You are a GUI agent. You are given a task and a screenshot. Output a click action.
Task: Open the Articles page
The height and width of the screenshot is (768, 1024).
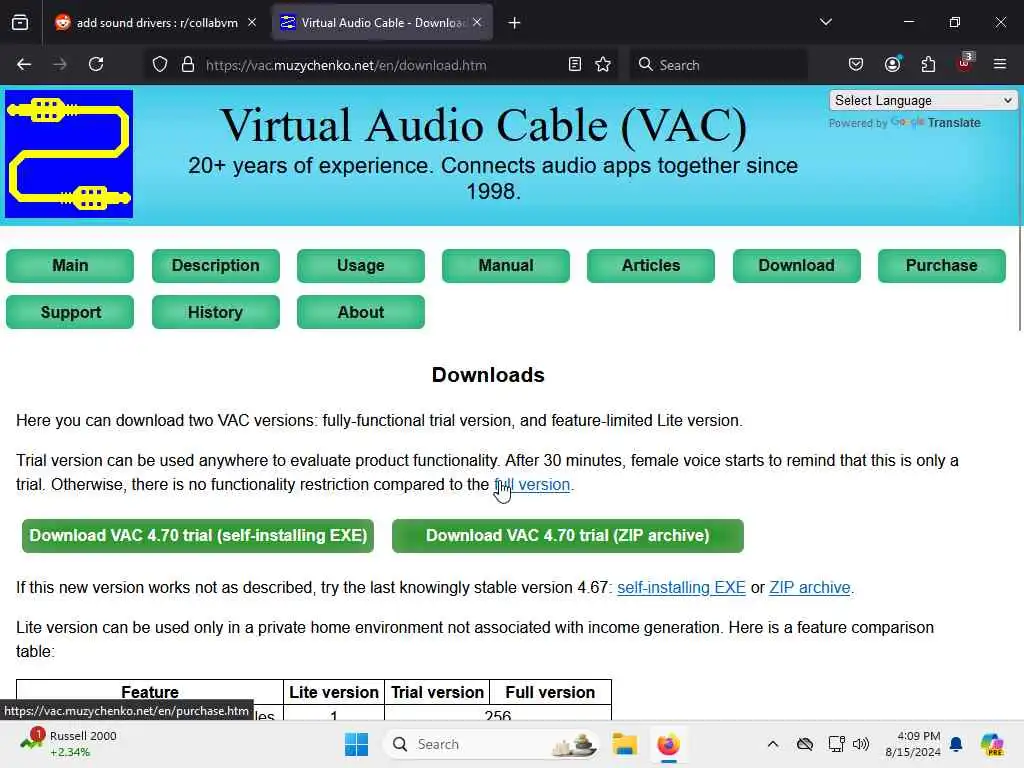(x=651, y=266)
